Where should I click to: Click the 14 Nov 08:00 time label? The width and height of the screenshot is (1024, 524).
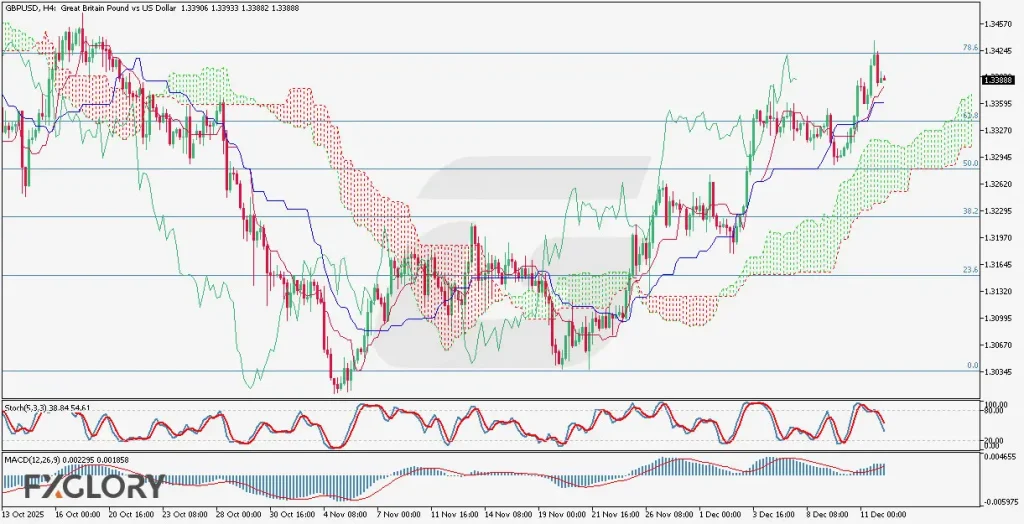pos(507,515)
